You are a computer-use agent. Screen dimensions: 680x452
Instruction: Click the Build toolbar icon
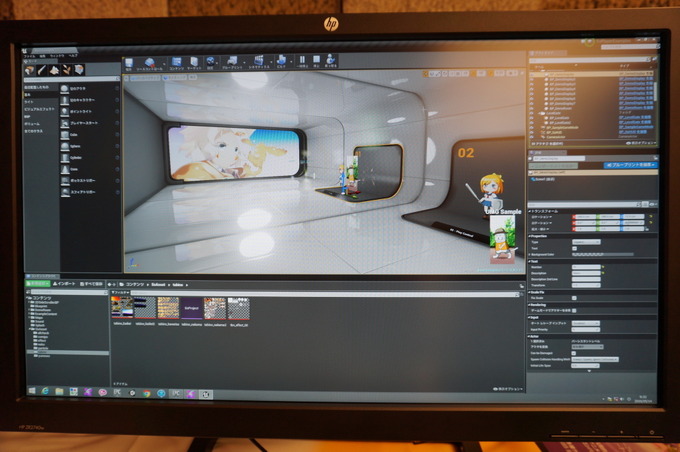click(x=282, y=63)
